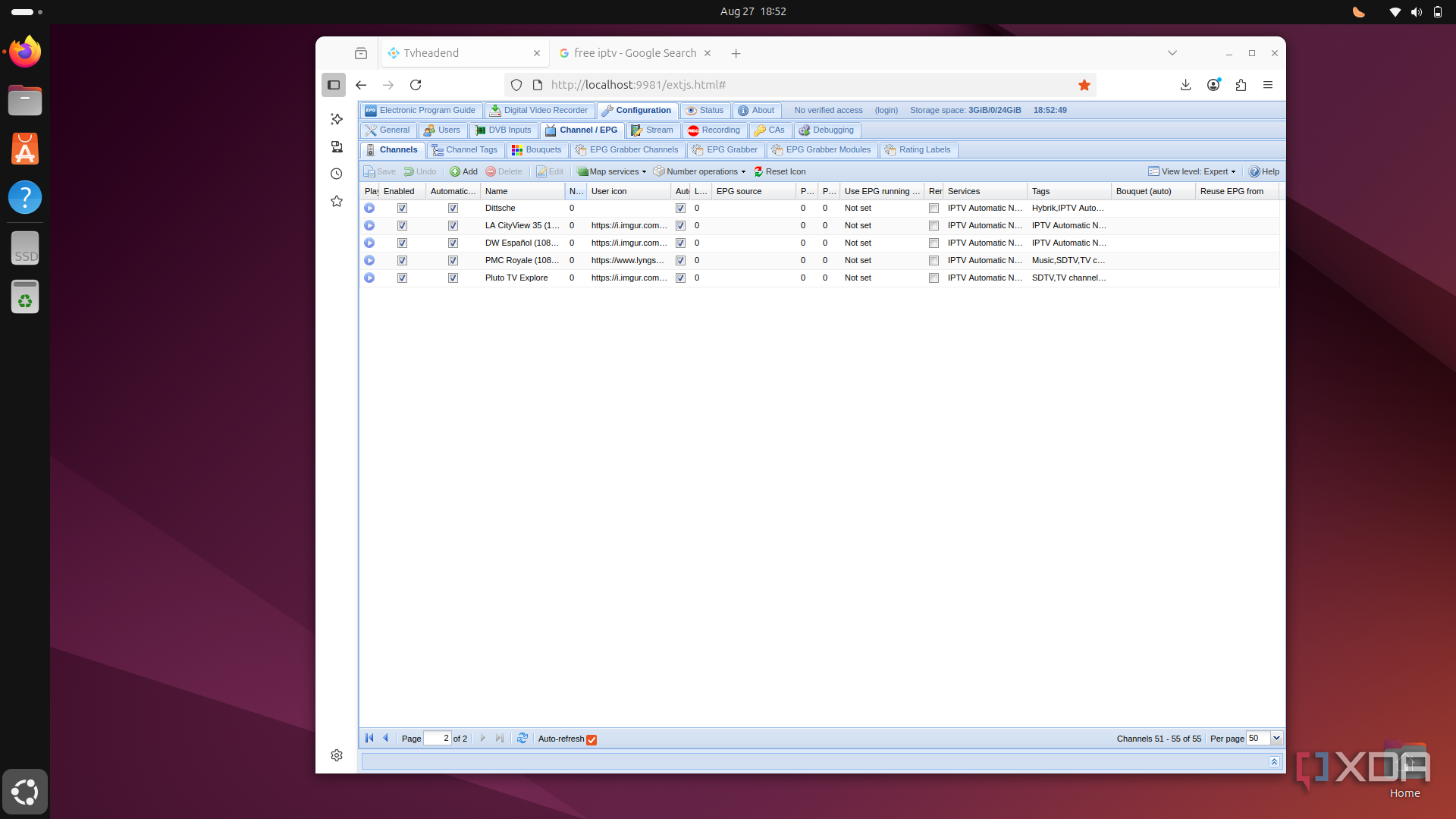This screenshot has width=1456, height=819.
Task: Click the (login) link
Action: 886,110
